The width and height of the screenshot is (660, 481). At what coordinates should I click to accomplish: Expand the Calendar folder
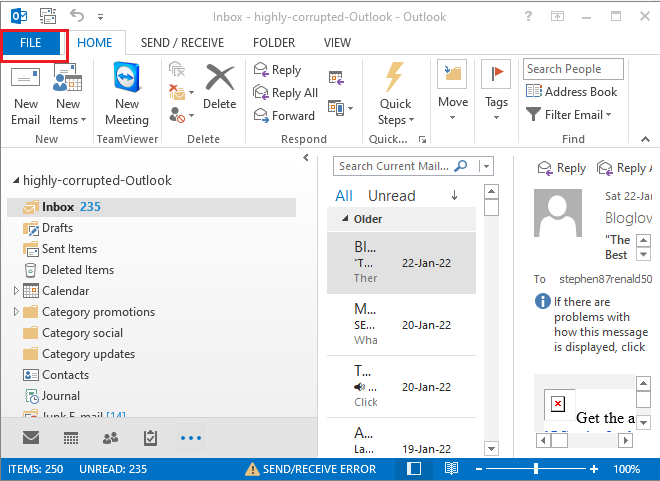pyautogui.click(x=16, y=291)
